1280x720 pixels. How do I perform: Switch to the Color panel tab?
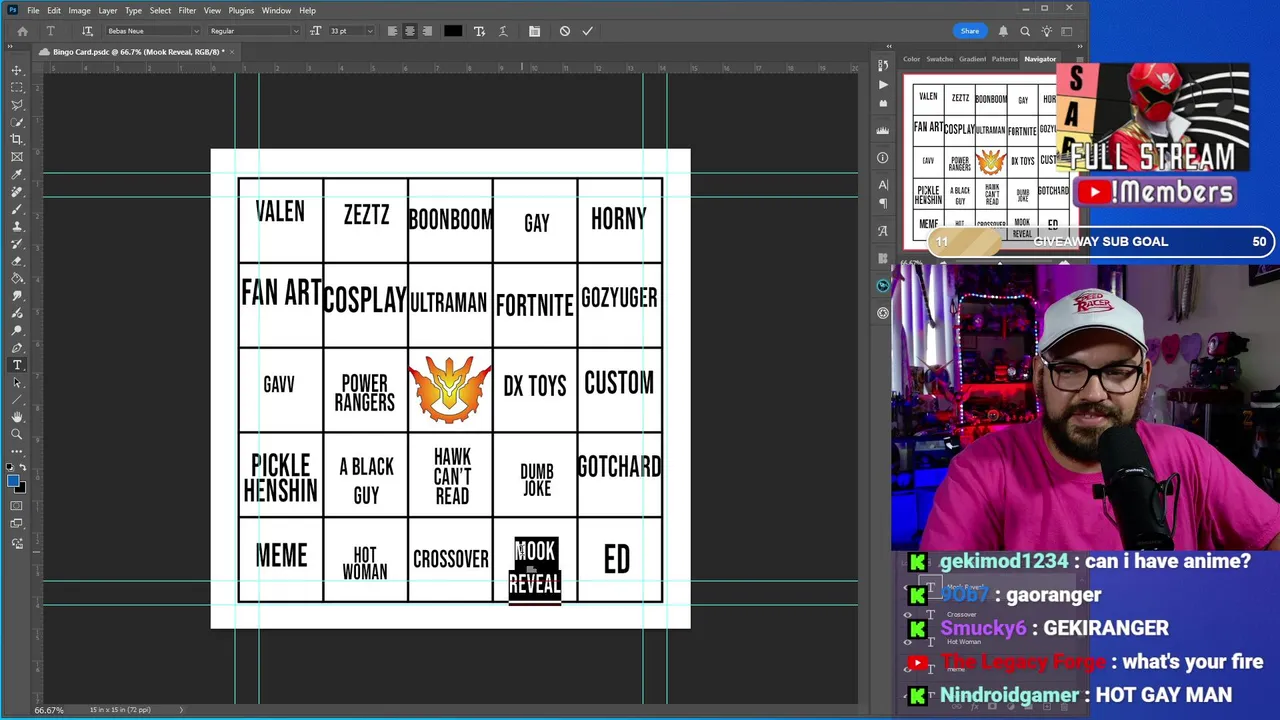pyautogui.click(x=911, y=59)
